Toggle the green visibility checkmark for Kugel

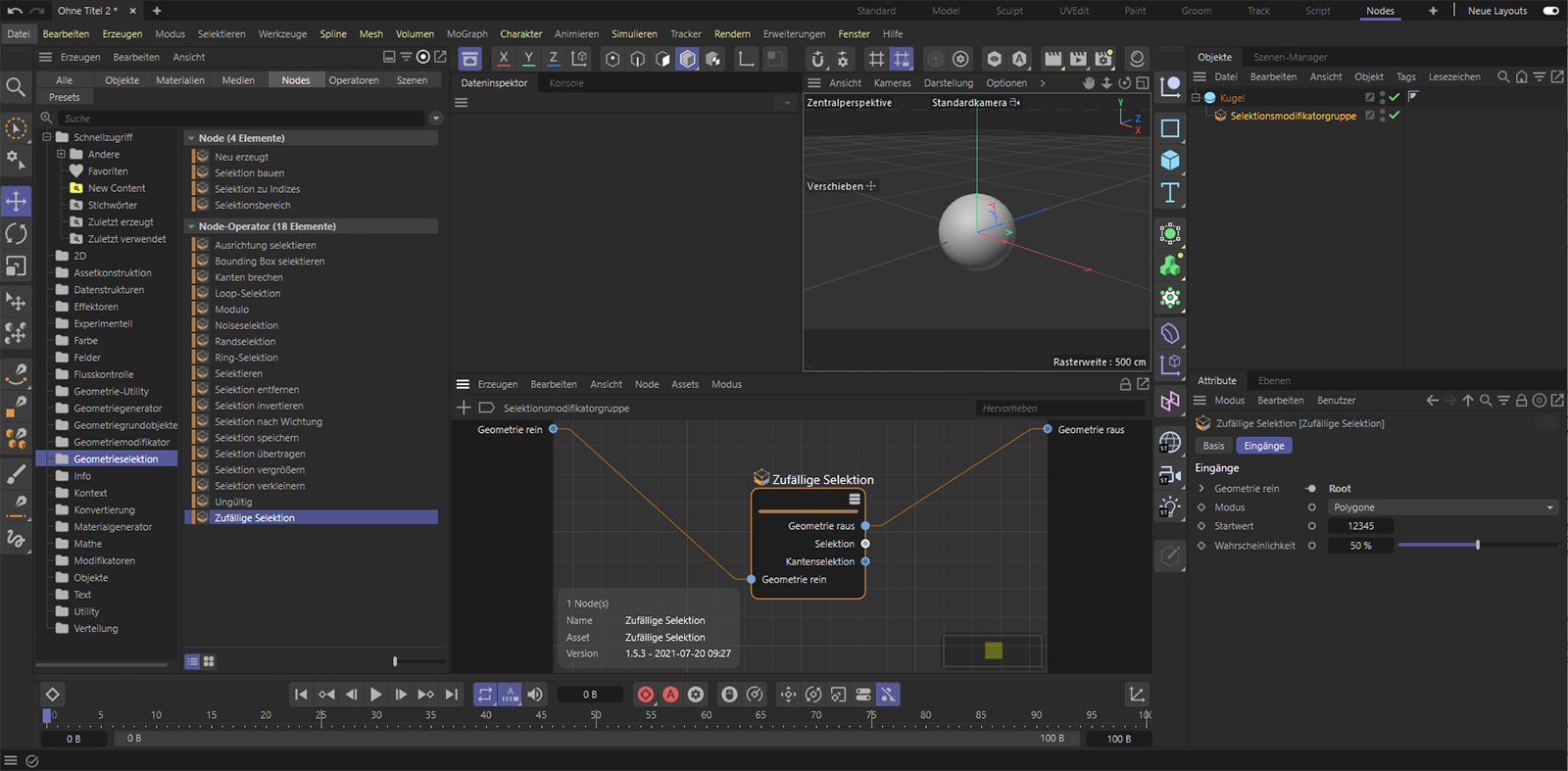pos(1395,97)
